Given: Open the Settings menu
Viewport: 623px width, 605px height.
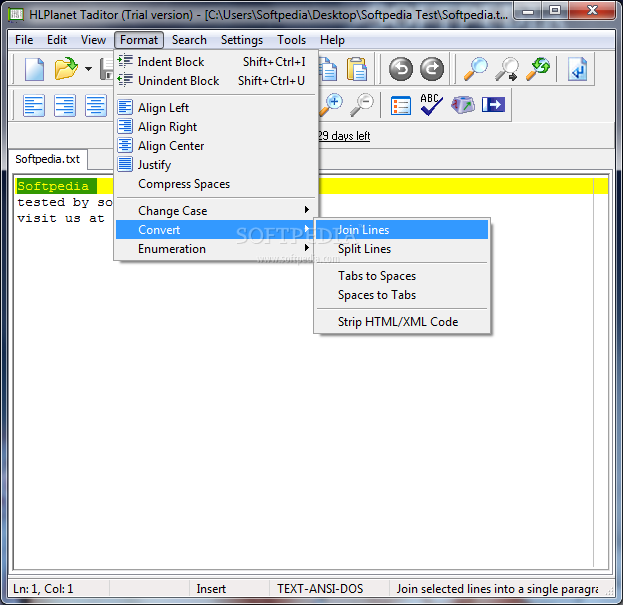Looking at the screenshot, I should 242,40.
